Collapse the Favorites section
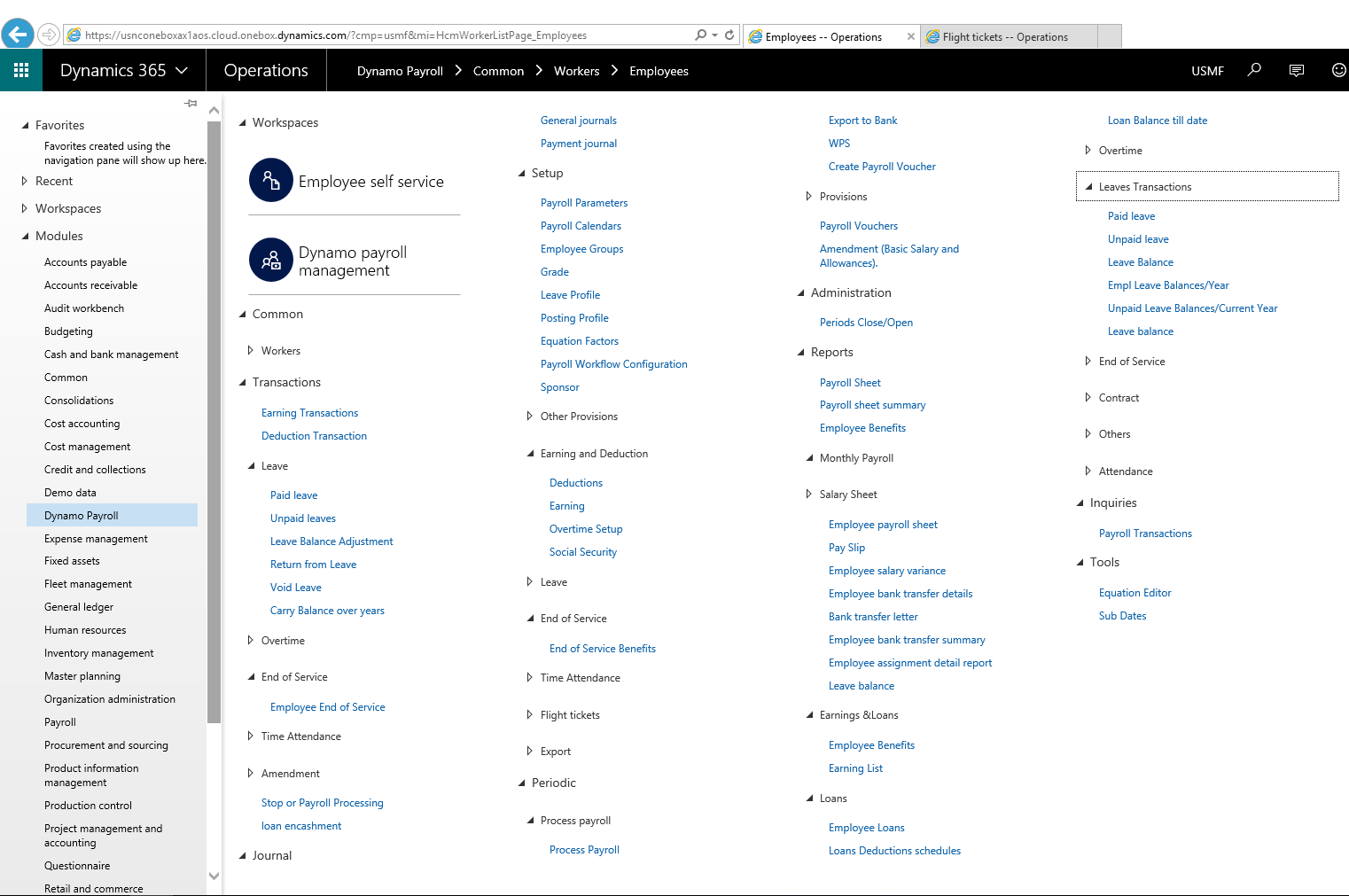 25,125
